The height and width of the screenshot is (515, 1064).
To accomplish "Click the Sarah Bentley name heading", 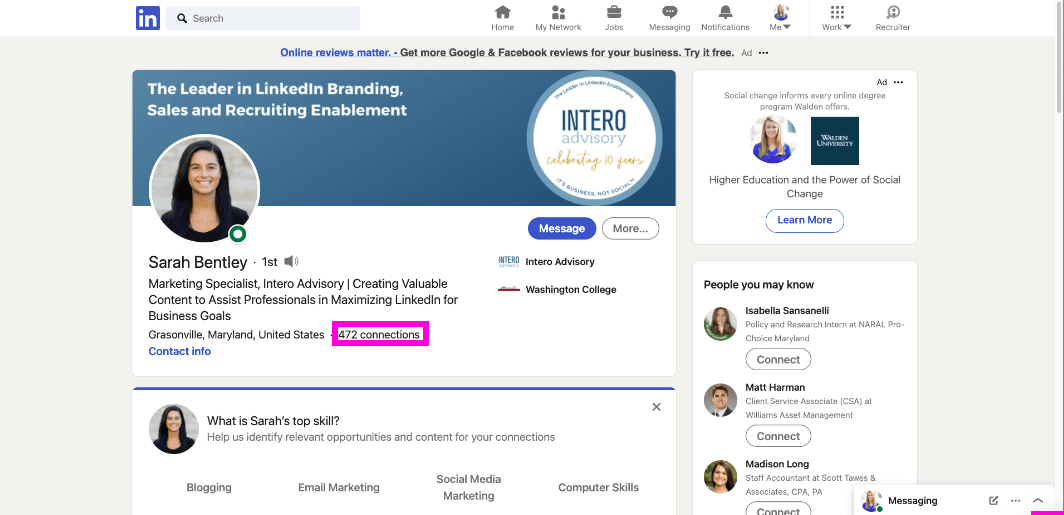I will coord(197,263).
